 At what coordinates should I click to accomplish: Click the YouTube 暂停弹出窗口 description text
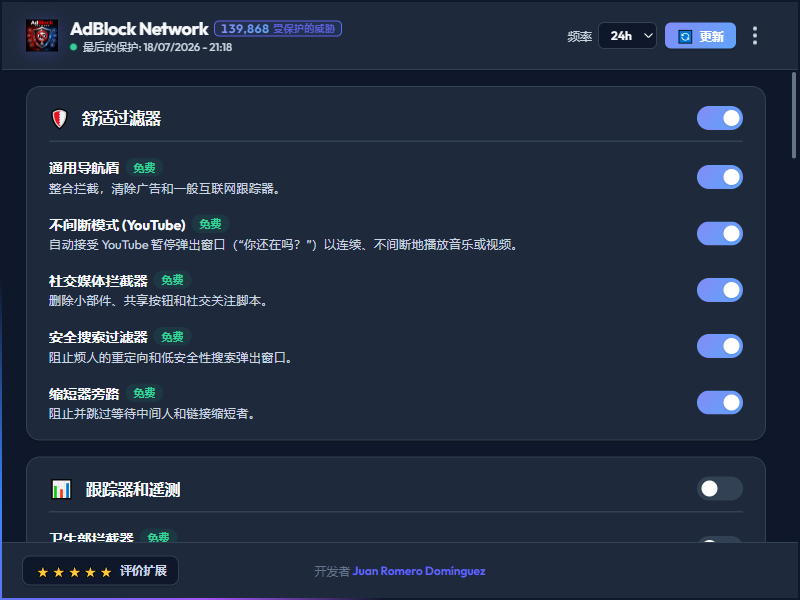point(284,245)
